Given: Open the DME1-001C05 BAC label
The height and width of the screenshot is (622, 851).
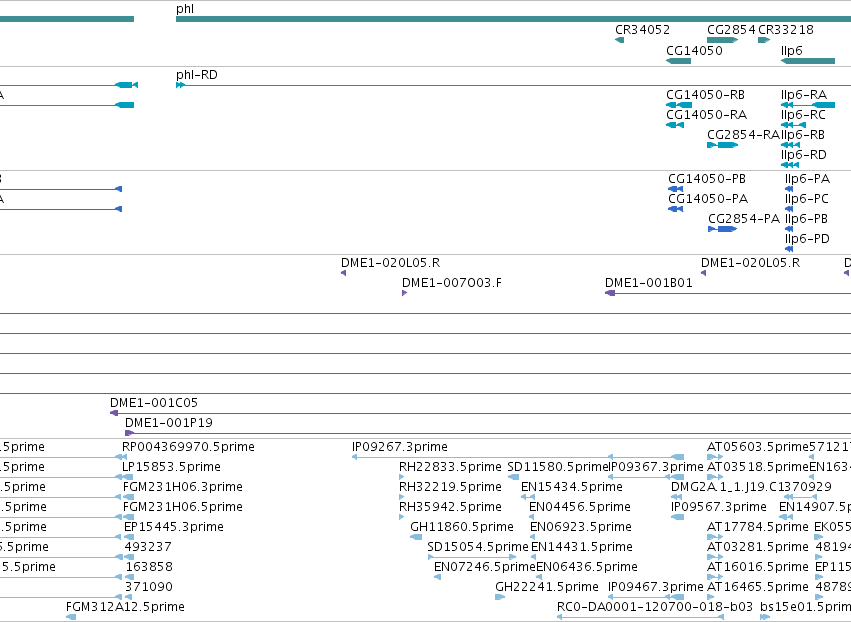Looking at the screenshot, I should (154, 403).
